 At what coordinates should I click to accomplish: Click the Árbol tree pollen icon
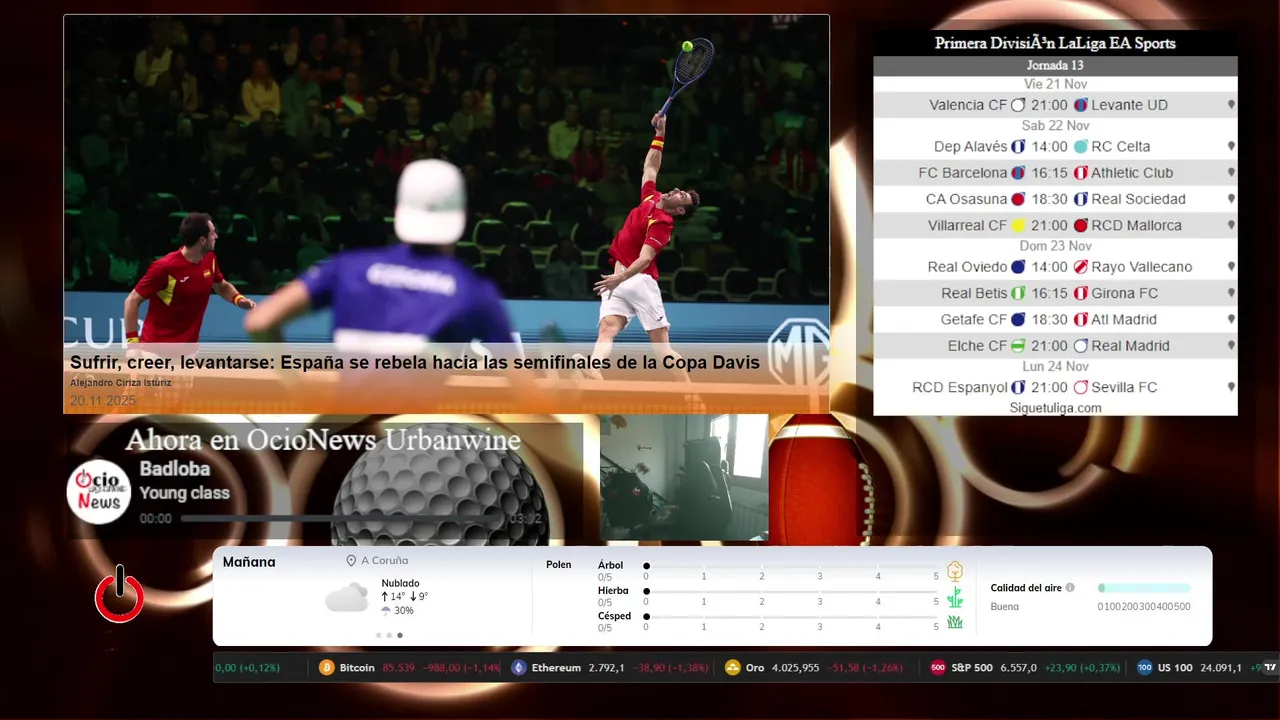(955, 571)
